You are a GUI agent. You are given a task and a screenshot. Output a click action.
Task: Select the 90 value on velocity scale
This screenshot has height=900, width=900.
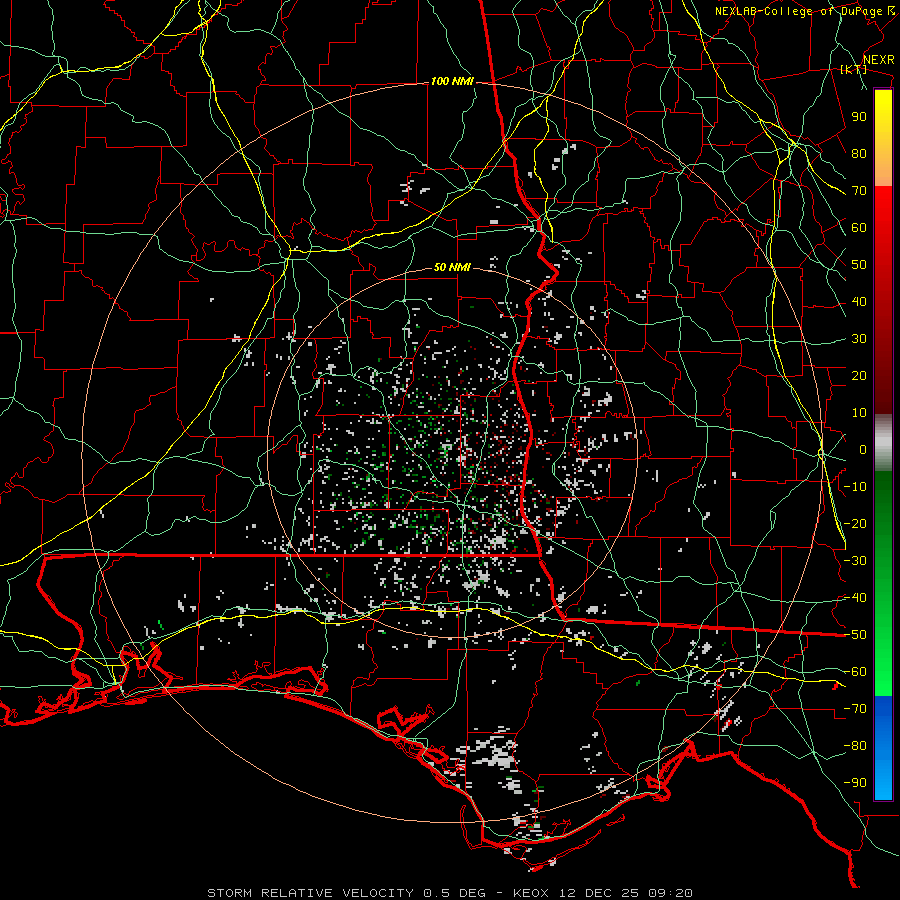859,117
